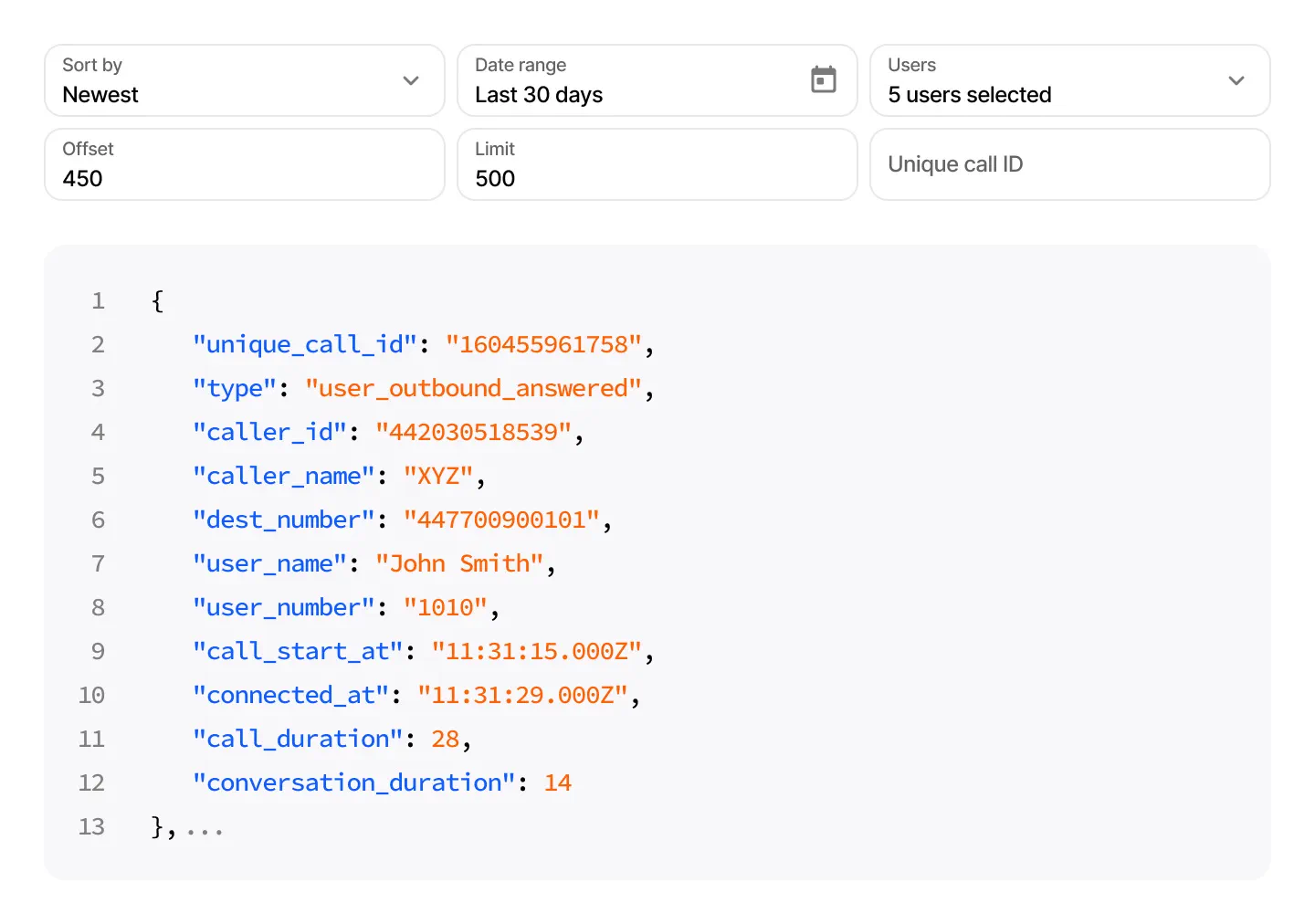Click the caller_id value "442030518539"
The width and height of the screenshot is (1315, 924).
(x=474, y=432)
